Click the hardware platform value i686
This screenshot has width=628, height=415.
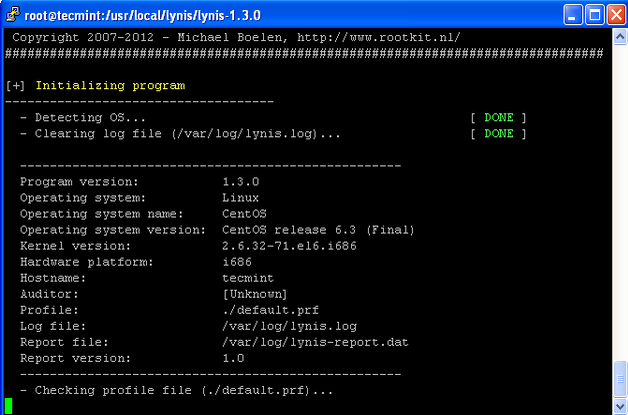click(237, 262)
